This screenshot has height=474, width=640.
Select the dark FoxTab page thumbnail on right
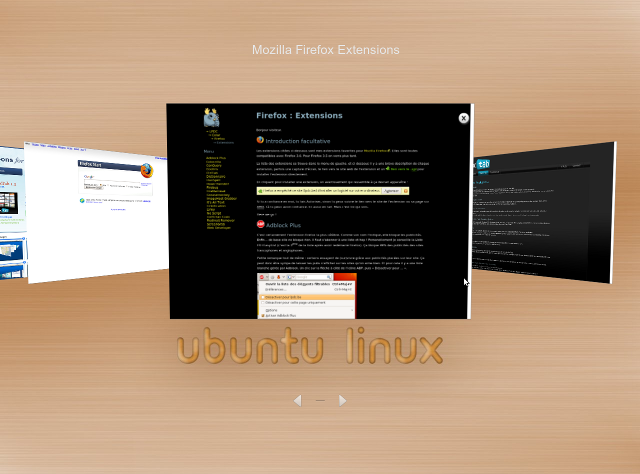tap(544, 212)
